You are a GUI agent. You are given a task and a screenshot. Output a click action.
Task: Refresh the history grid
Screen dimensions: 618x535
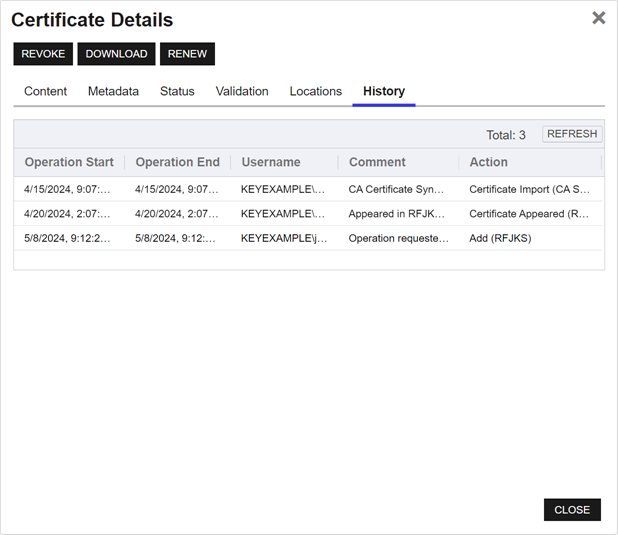[x=572, y=134]
